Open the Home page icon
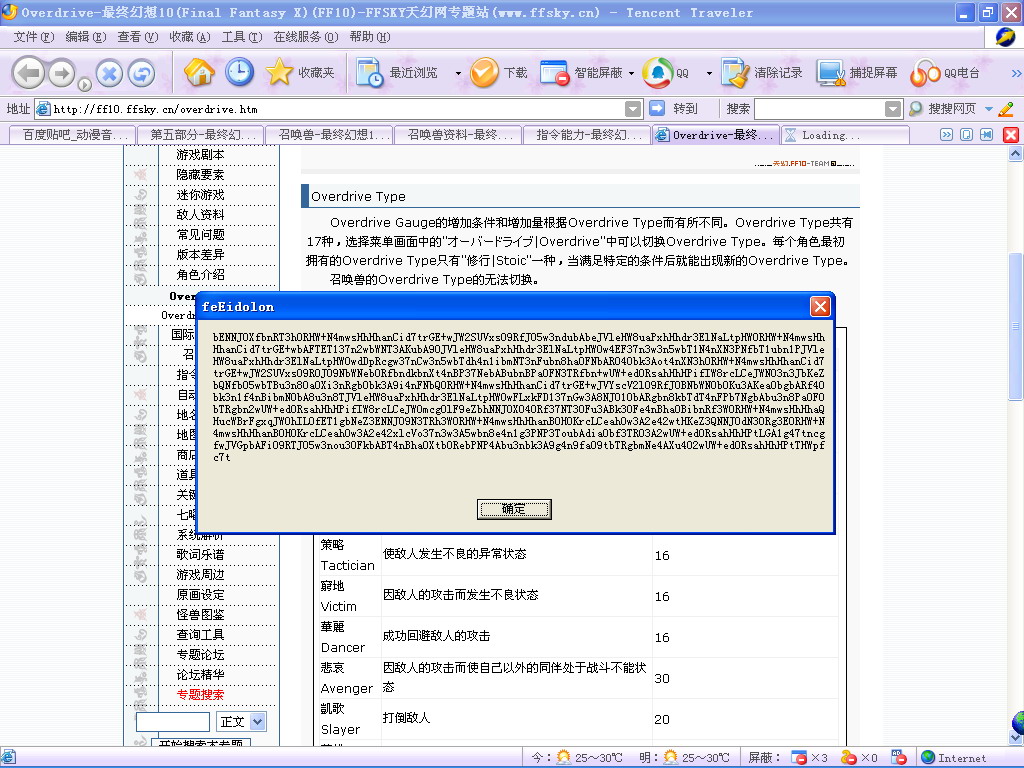 coord(199,72)
